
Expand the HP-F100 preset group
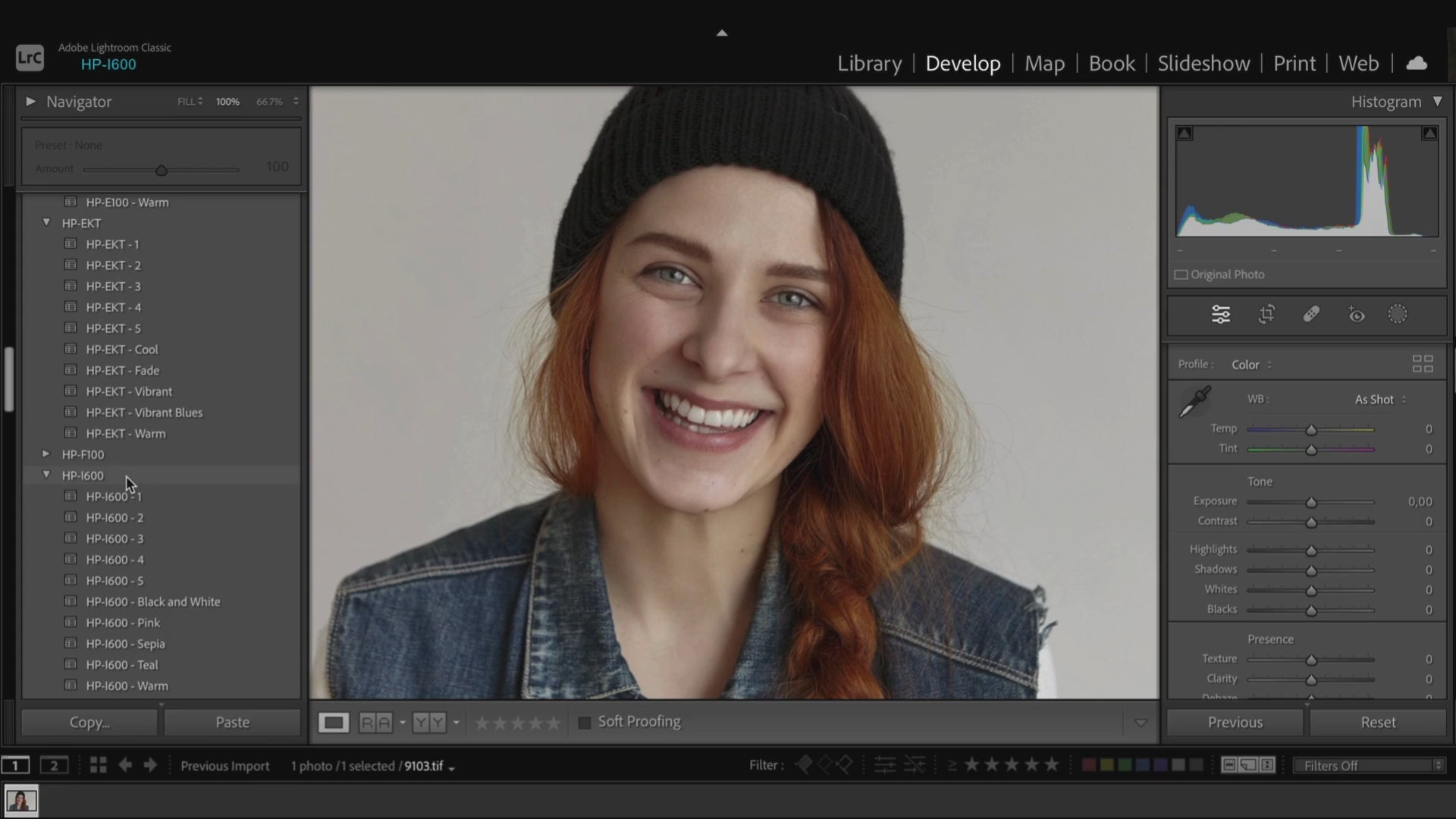46,454
